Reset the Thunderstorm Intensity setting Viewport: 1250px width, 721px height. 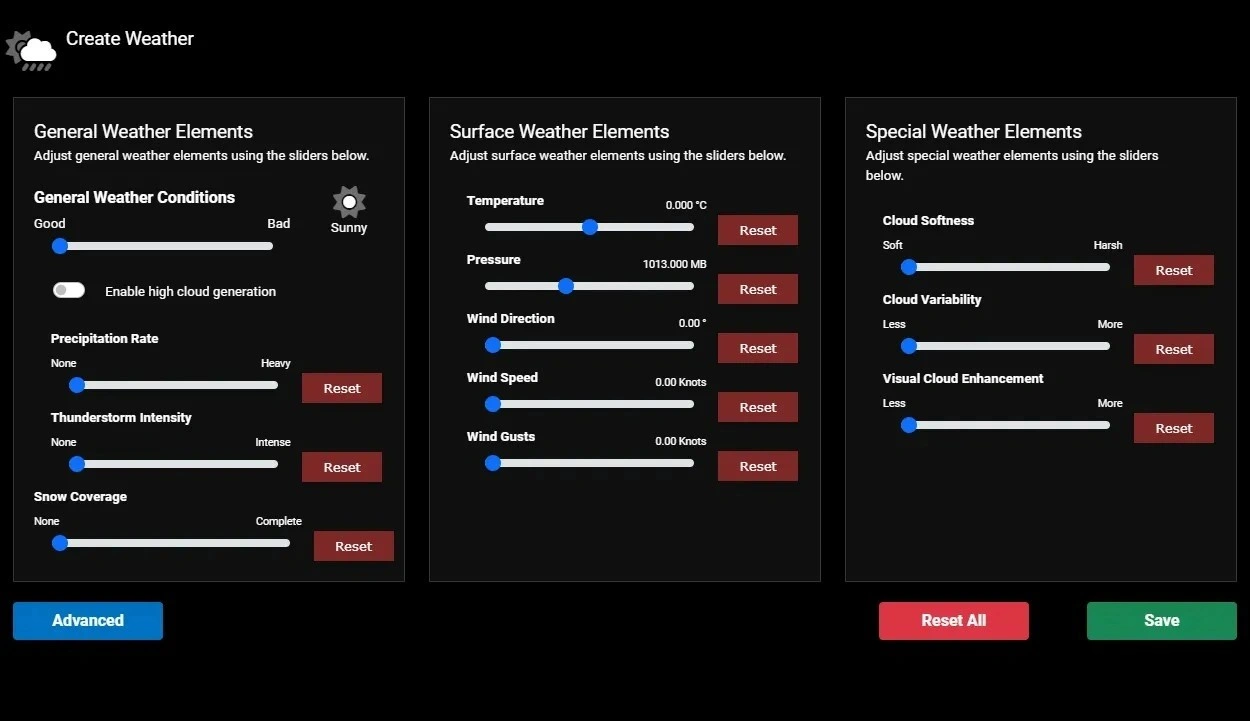342,467
